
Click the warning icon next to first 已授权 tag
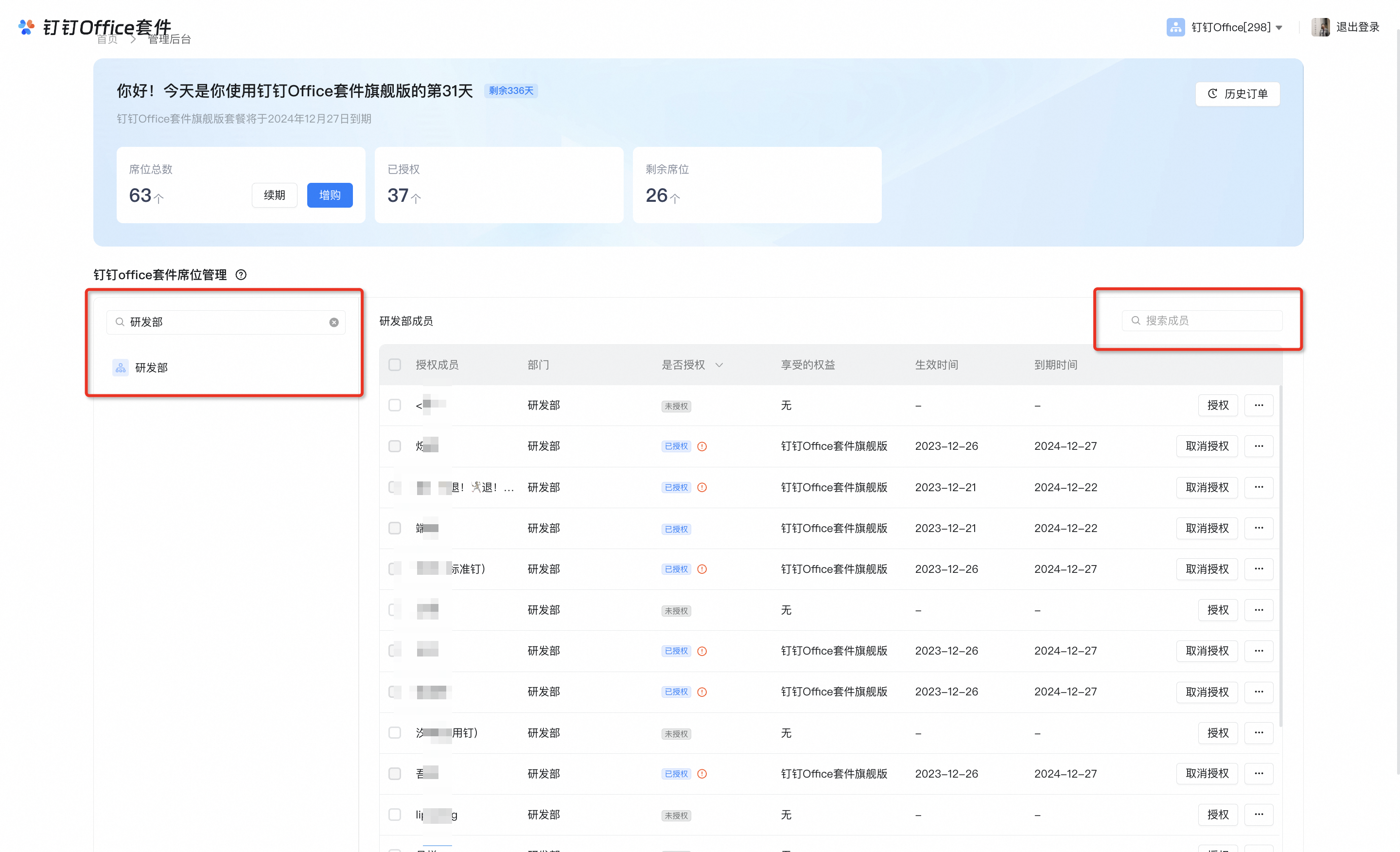tap(702, 447)
